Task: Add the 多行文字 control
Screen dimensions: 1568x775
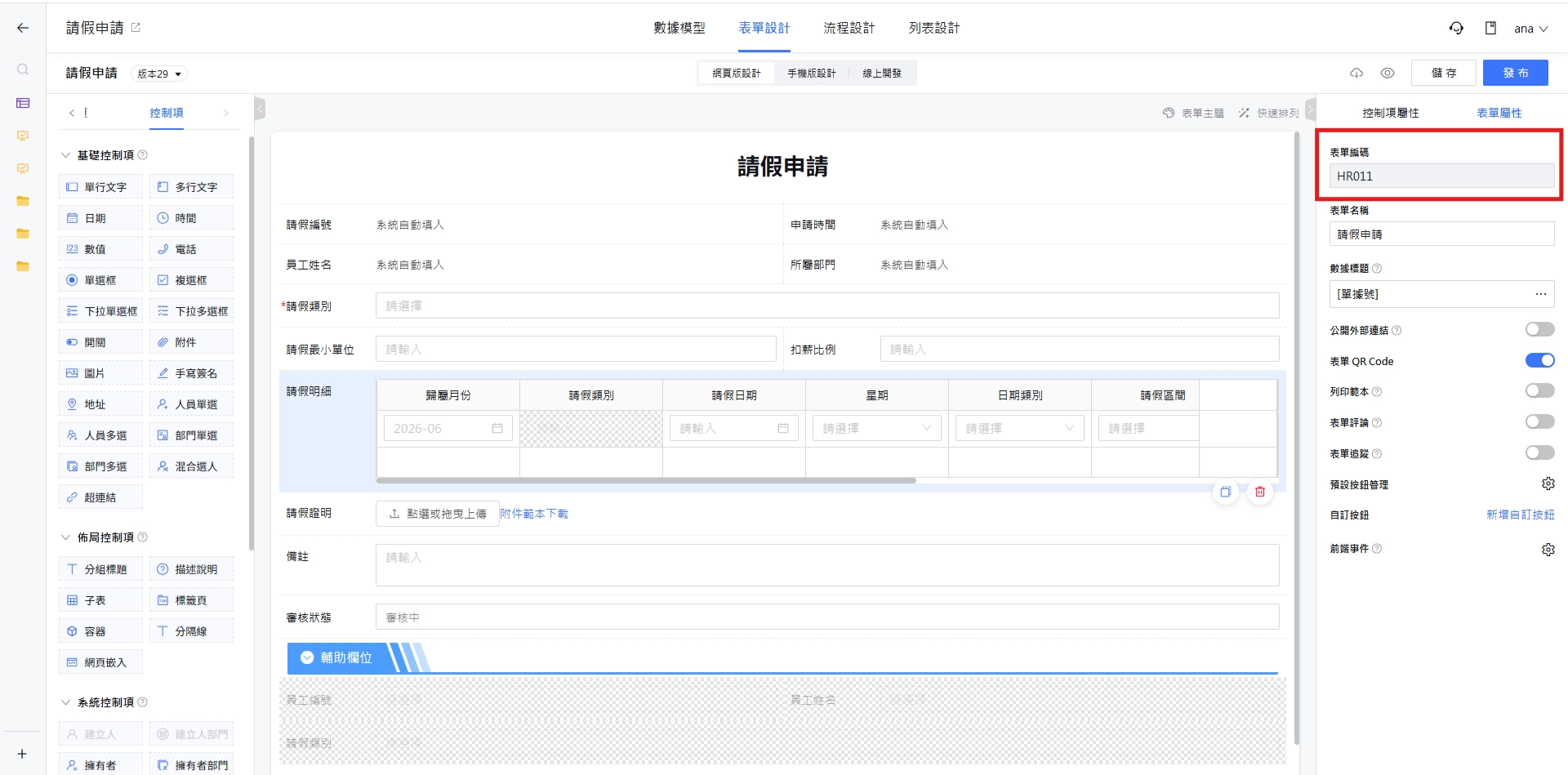Action: 191,187
